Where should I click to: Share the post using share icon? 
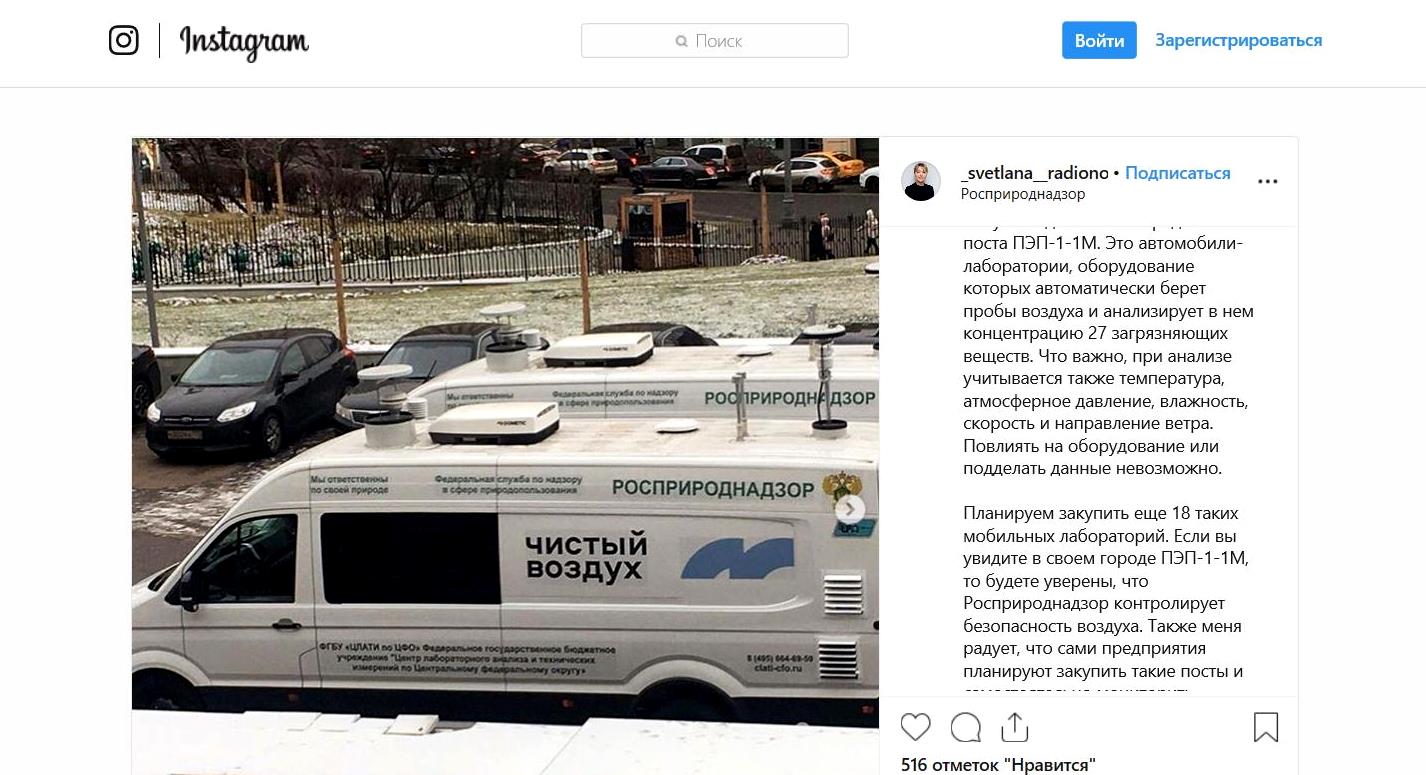(x=1014, y=727)
